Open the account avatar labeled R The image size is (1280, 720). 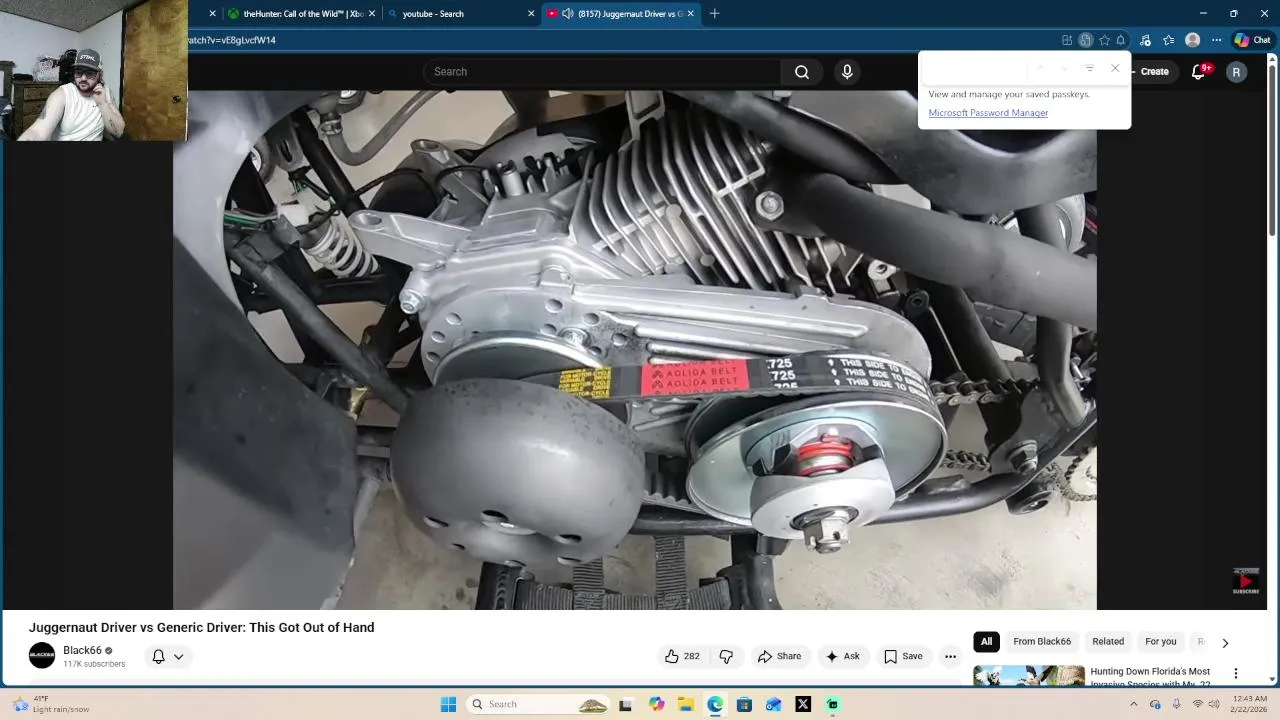point(1237,72)
